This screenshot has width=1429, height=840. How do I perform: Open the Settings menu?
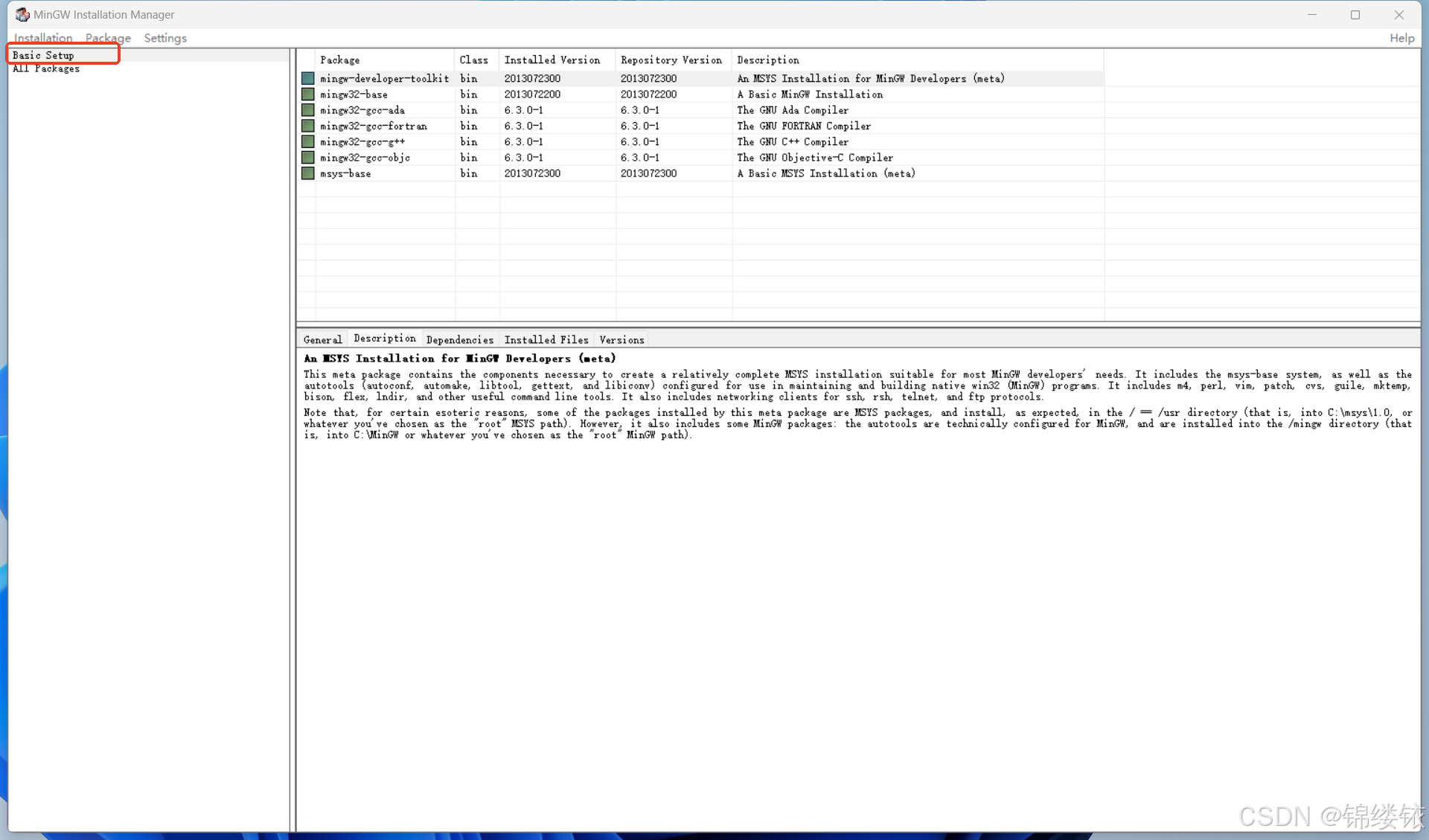point(165,38)
